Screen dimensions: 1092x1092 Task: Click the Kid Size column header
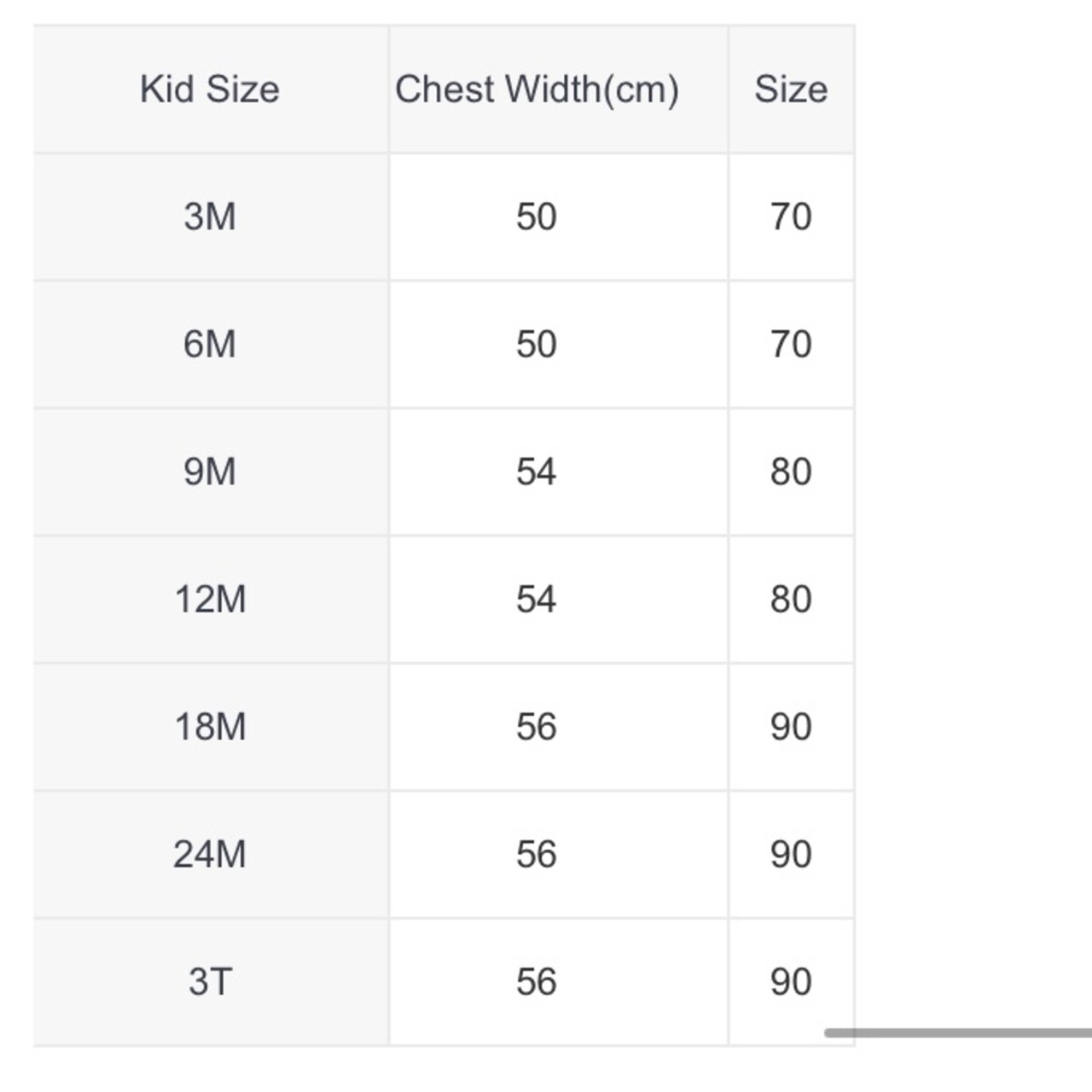(x=210, y=90)
